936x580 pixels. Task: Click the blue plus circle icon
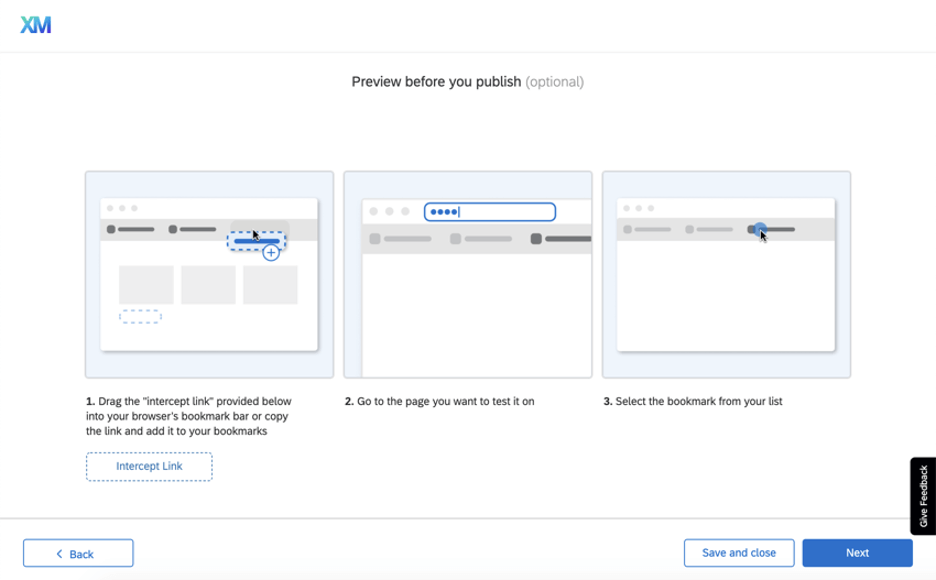[x=271, y=252]
